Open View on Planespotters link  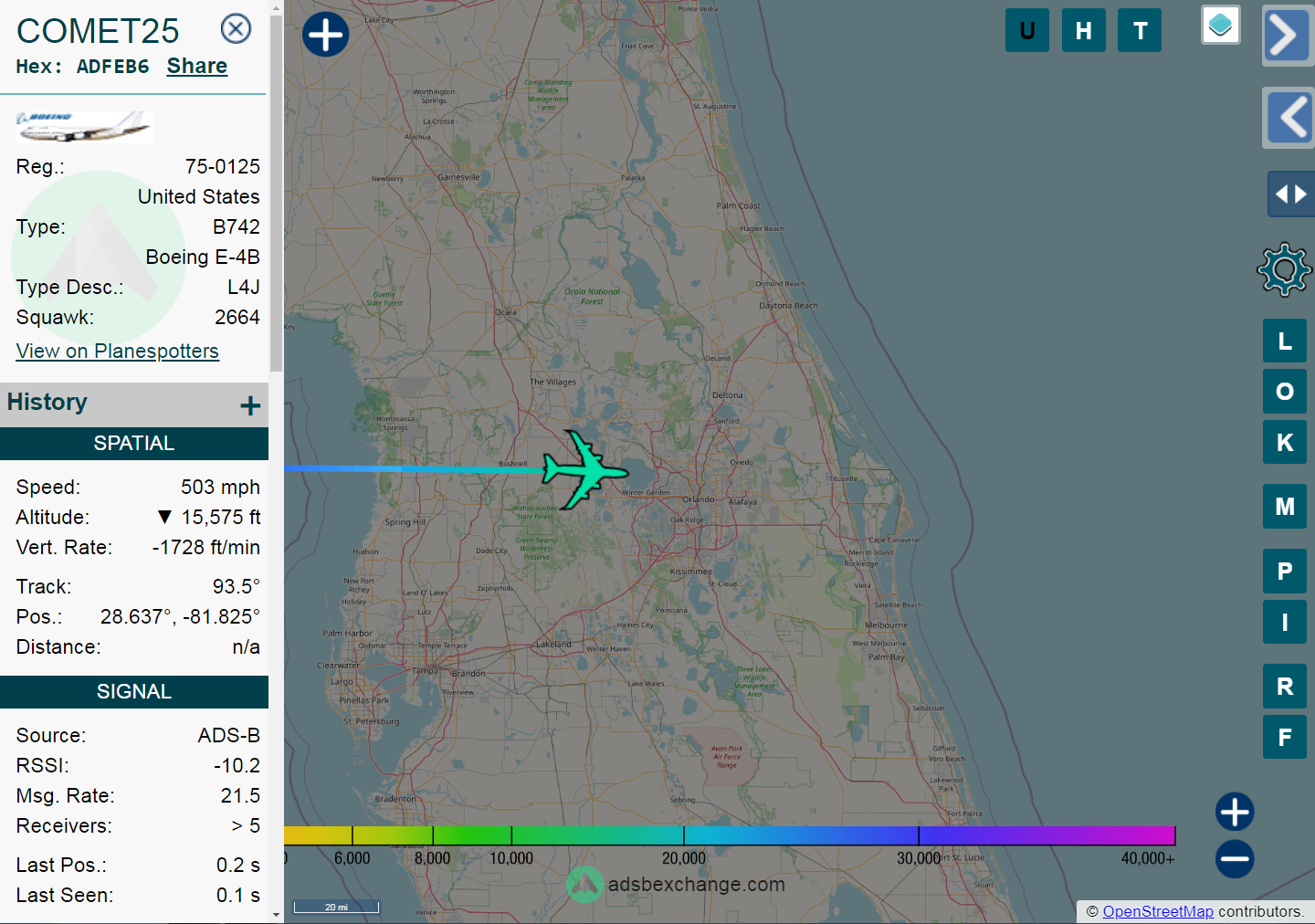(118, 351)
